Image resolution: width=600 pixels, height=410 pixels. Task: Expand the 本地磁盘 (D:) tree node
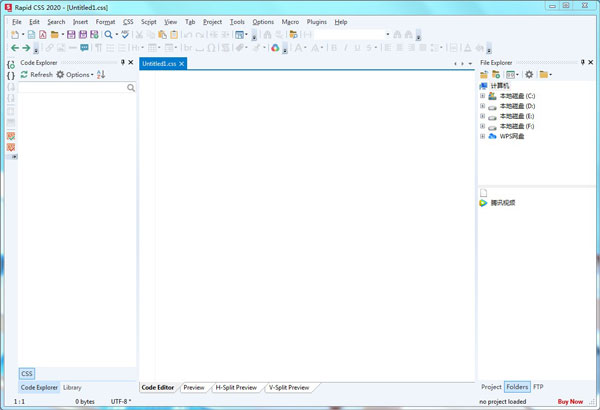[483, 106]
